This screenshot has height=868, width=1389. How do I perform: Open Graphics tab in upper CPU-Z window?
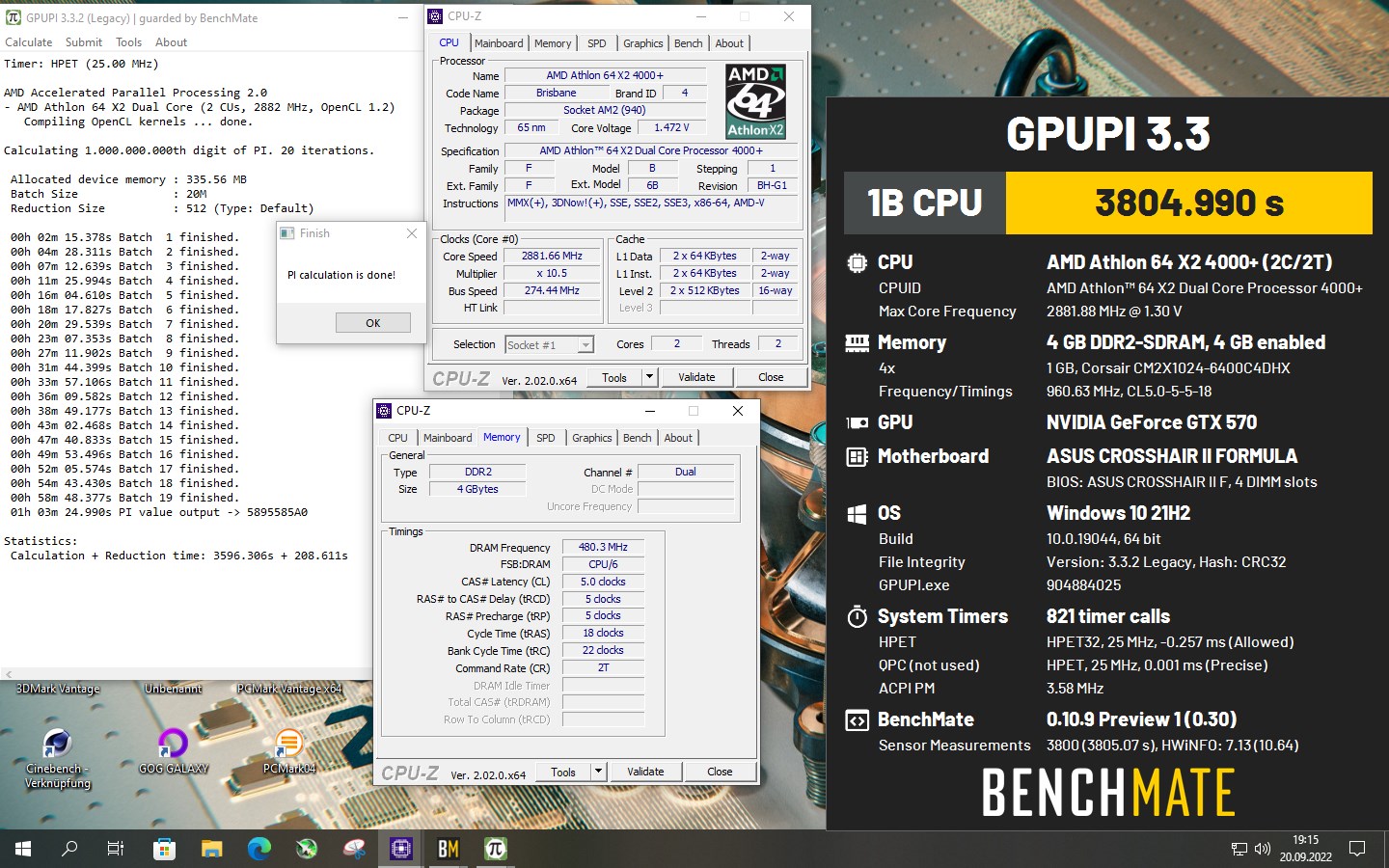click(x=642, y=43)
